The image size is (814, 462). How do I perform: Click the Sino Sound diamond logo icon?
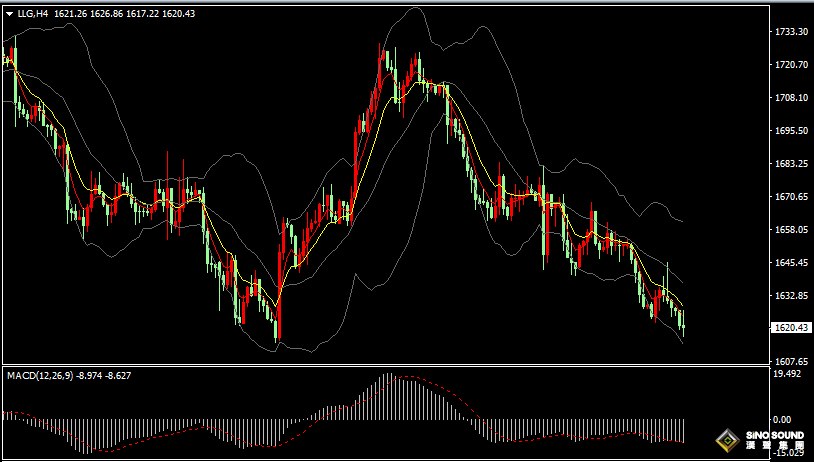(x=726, y=440)
